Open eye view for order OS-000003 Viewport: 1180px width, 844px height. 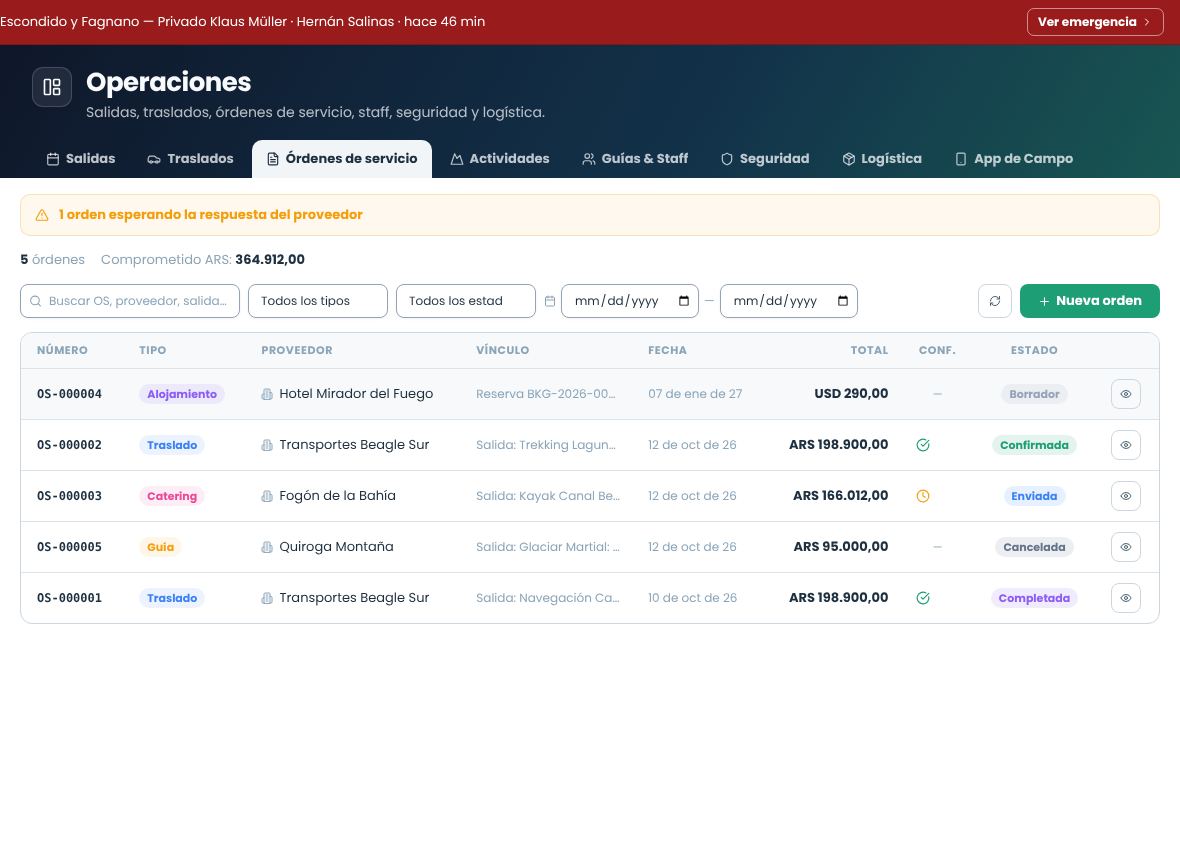1126,496
